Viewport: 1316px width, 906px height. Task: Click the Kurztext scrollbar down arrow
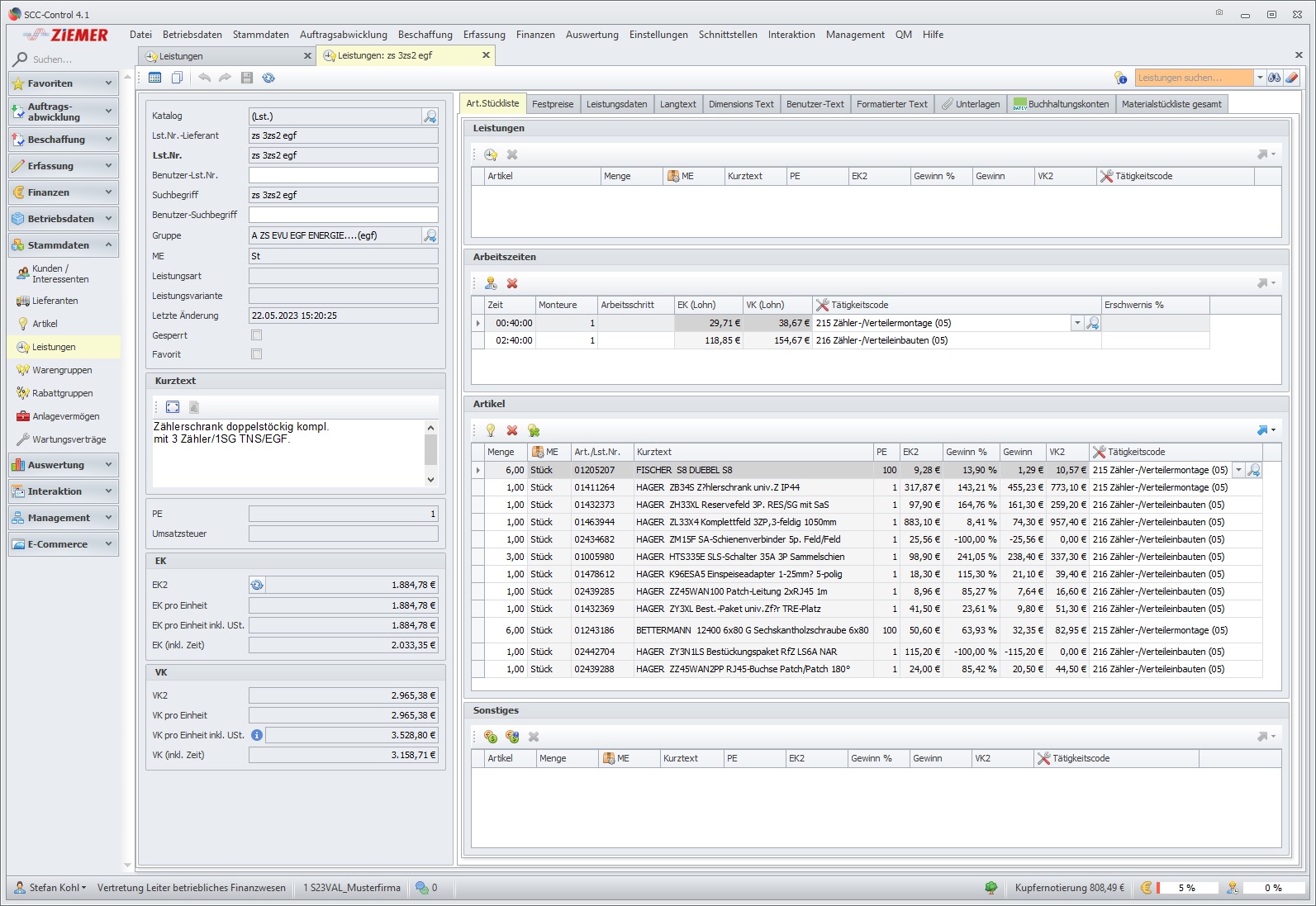430,480
